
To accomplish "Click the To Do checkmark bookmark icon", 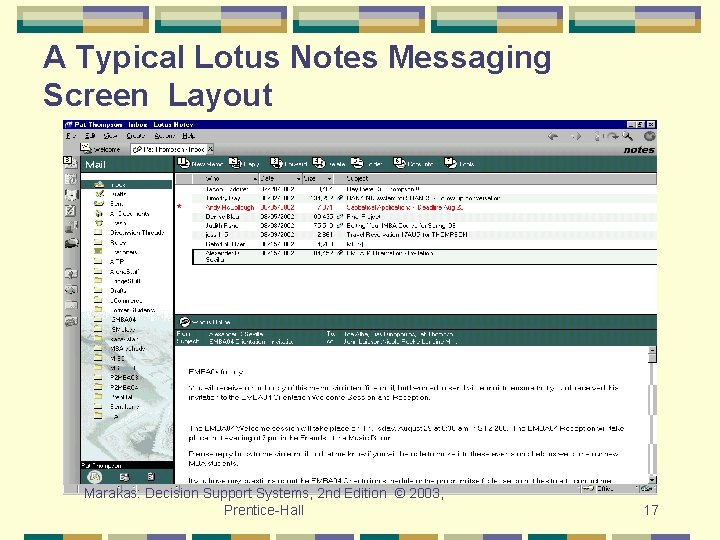I will [x=70, y=211].
